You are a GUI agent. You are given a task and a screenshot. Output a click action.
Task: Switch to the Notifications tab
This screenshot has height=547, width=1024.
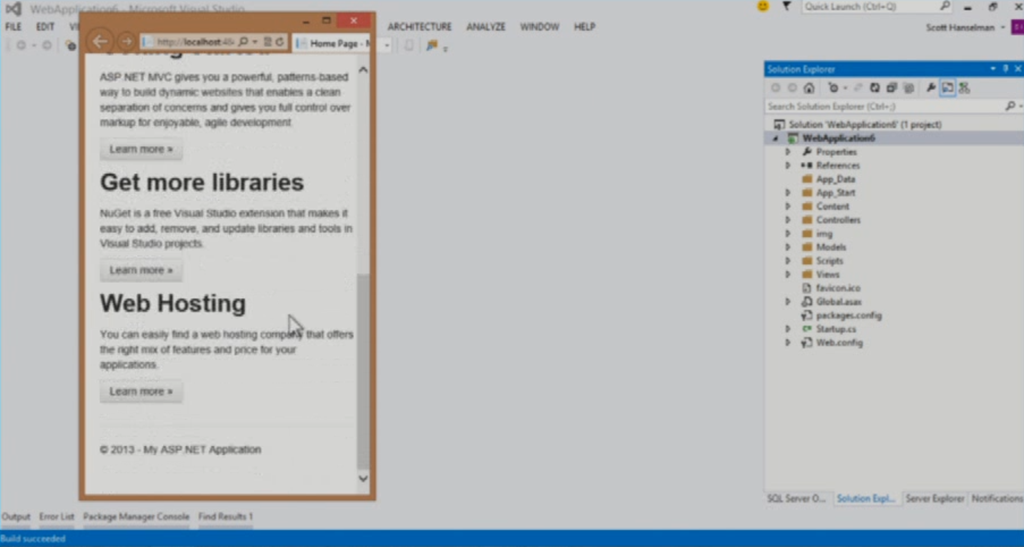pyautogui.click(x=997, y=499)
